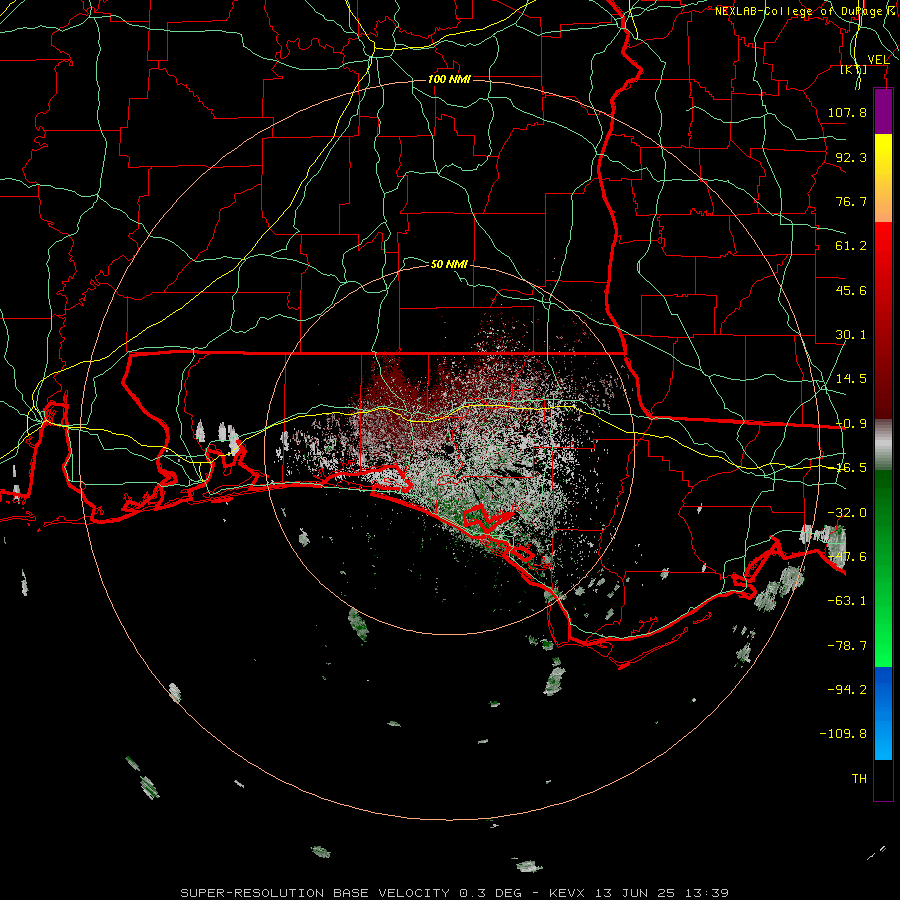This screenshot has height=900, width=900.
Task: Click the 92.3 velocity scale value
Action: tap(851, 157)
